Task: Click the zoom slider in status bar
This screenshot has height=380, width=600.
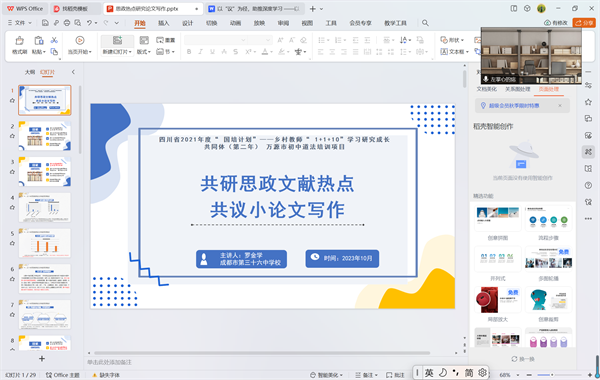Action: 560,375
